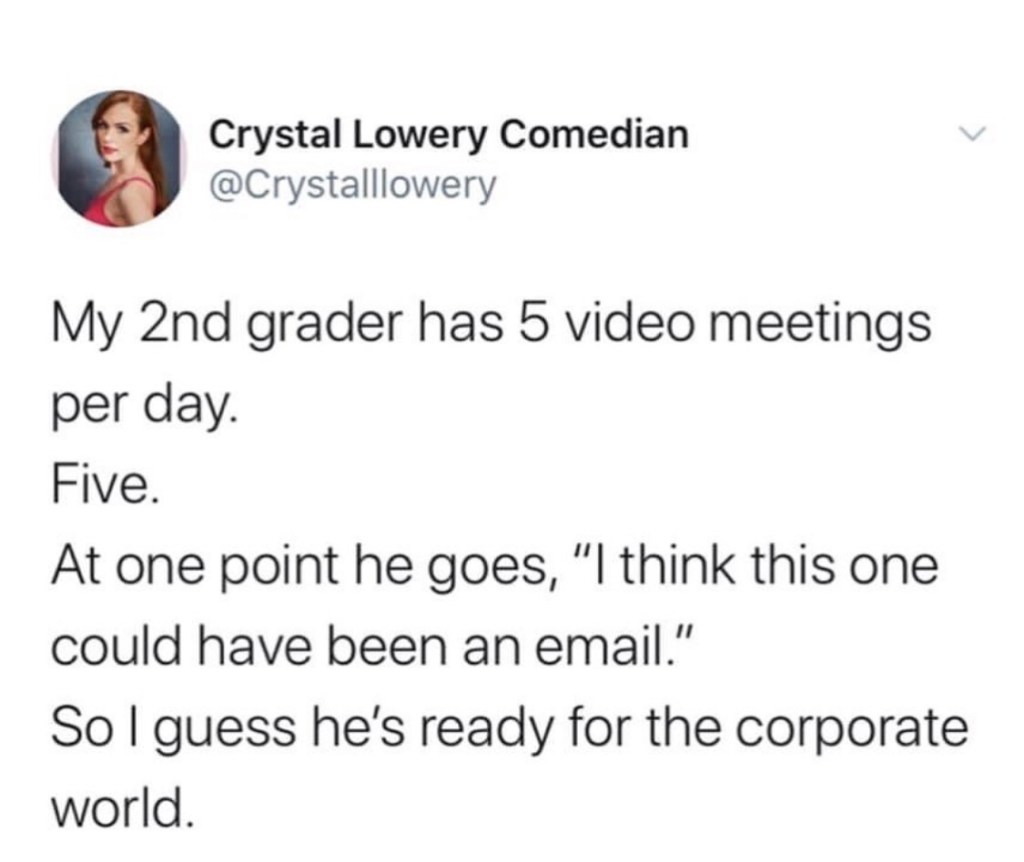Click the tweet line starting "My 2nd grader"
This screenshot has height=862, width=1024.
click(x=490, y=327)
